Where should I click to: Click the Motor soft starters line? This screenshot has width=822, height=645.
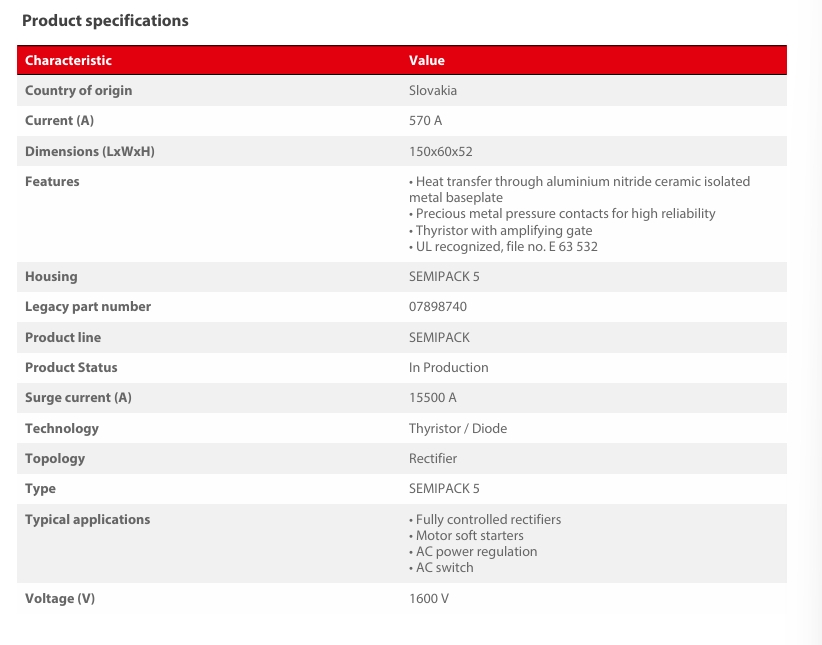pyautogui.click(x=470, y=535)
